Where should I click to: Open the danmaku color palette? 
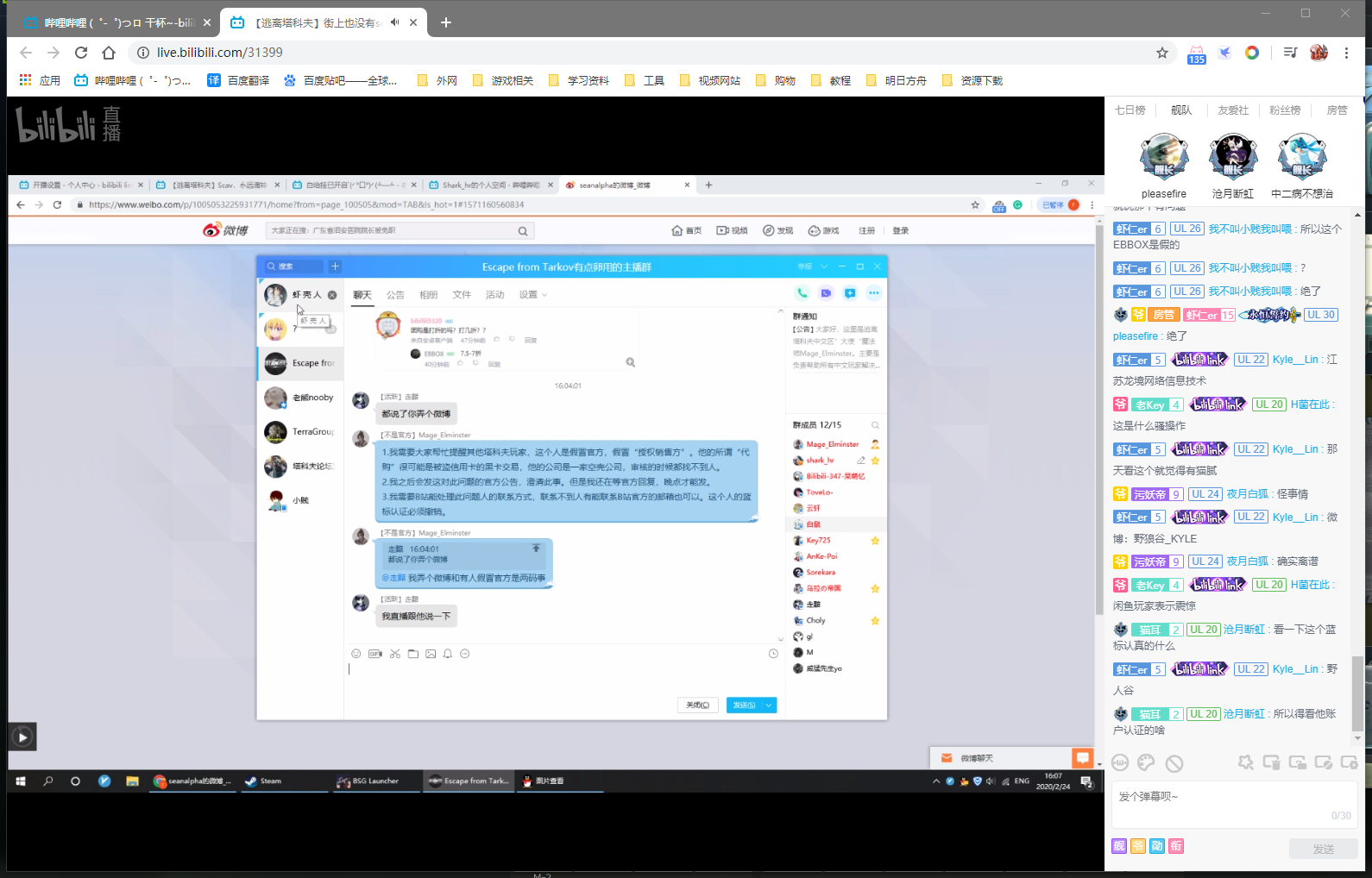[x=1146, y=762]
